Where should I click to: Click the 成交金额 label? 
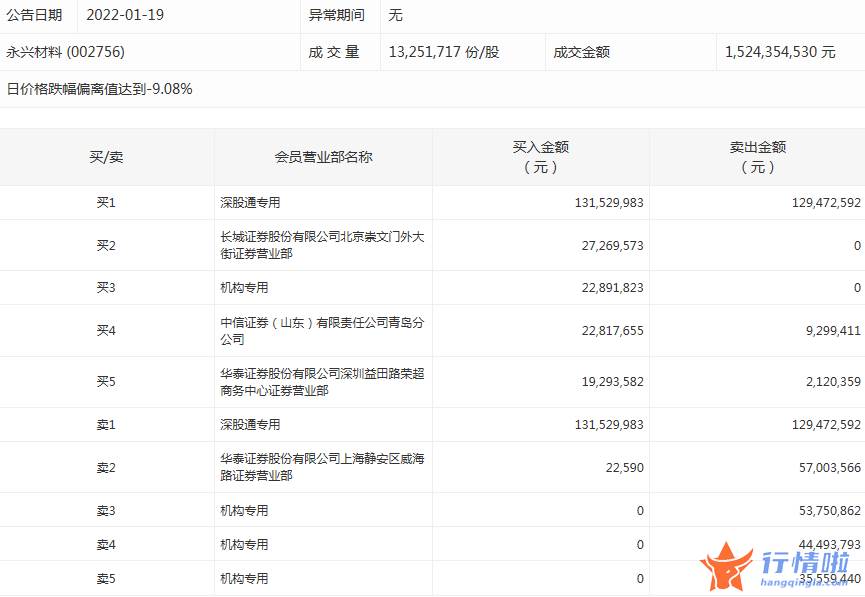click(x=581, y=52)
